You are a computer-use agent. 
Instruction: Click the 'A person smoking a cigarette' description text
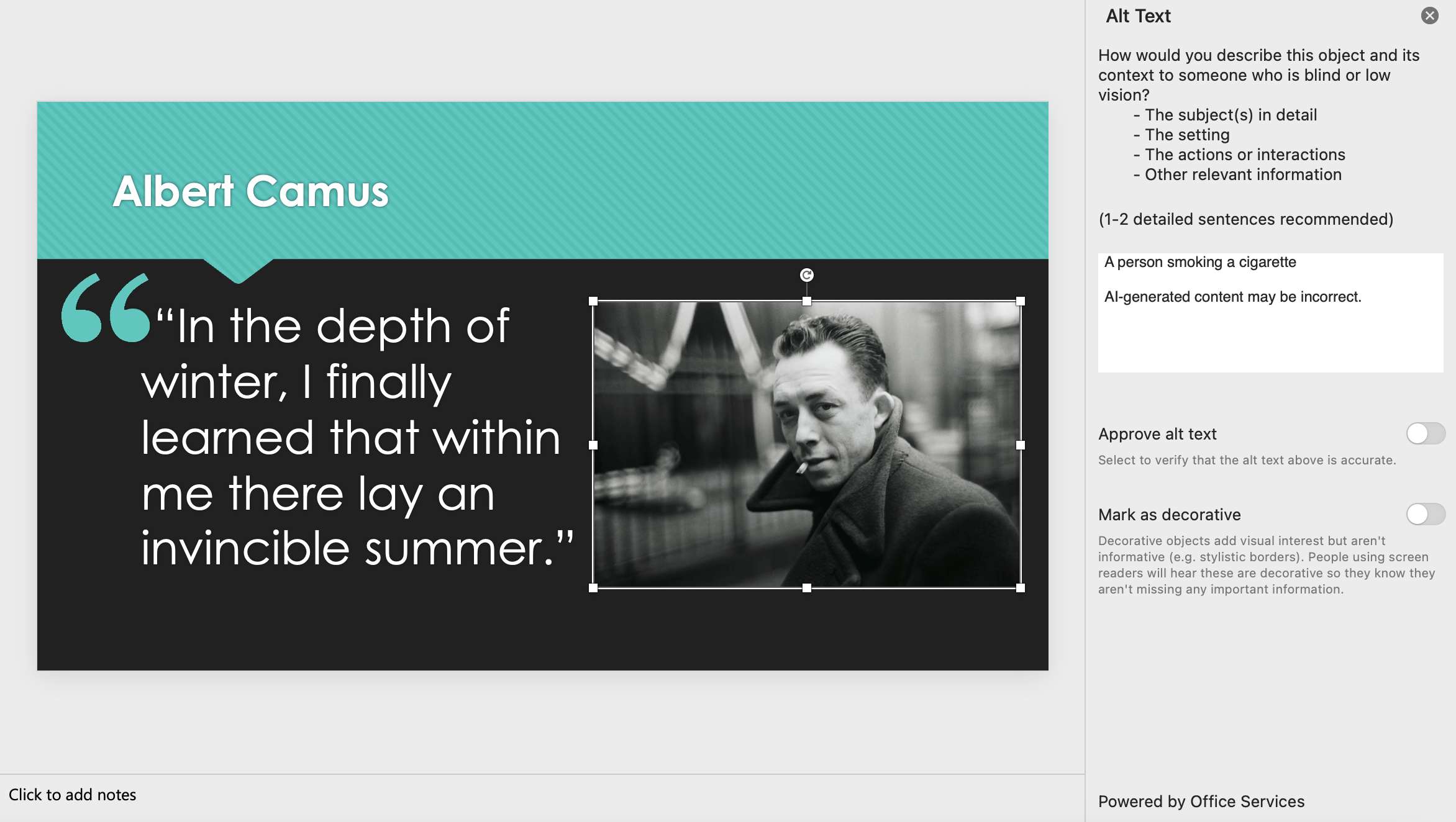click(x=1199, y=263)
